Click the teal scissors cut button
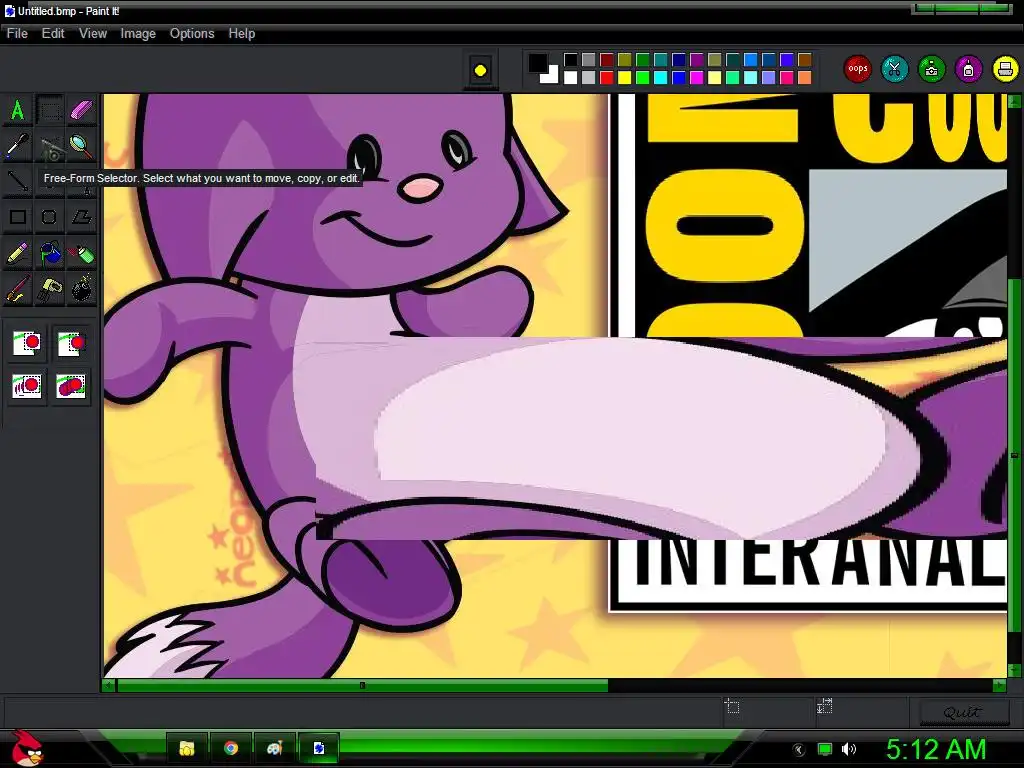Image resolution: width=1024 pixels, height=768 pixels. tap(895, 69)
